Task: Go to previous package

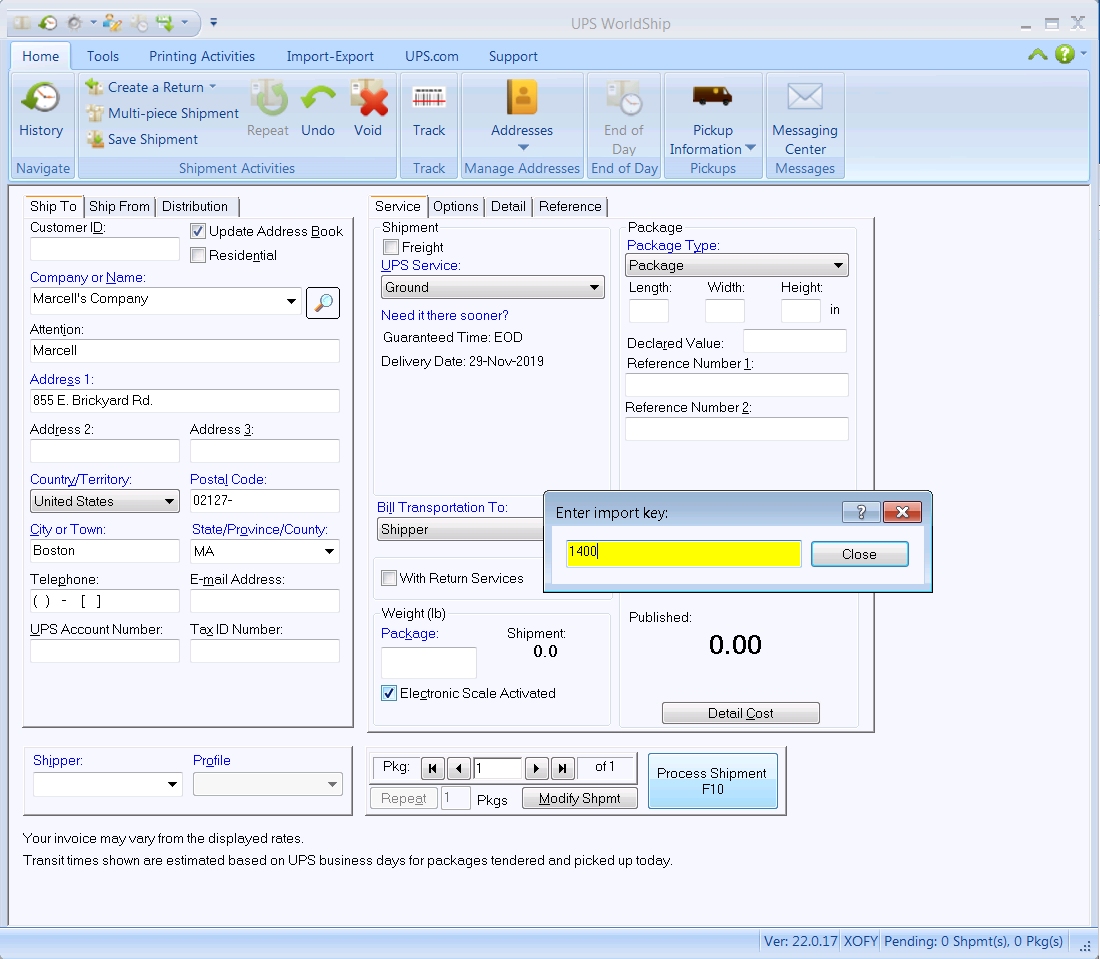Action: click(459, 768)
